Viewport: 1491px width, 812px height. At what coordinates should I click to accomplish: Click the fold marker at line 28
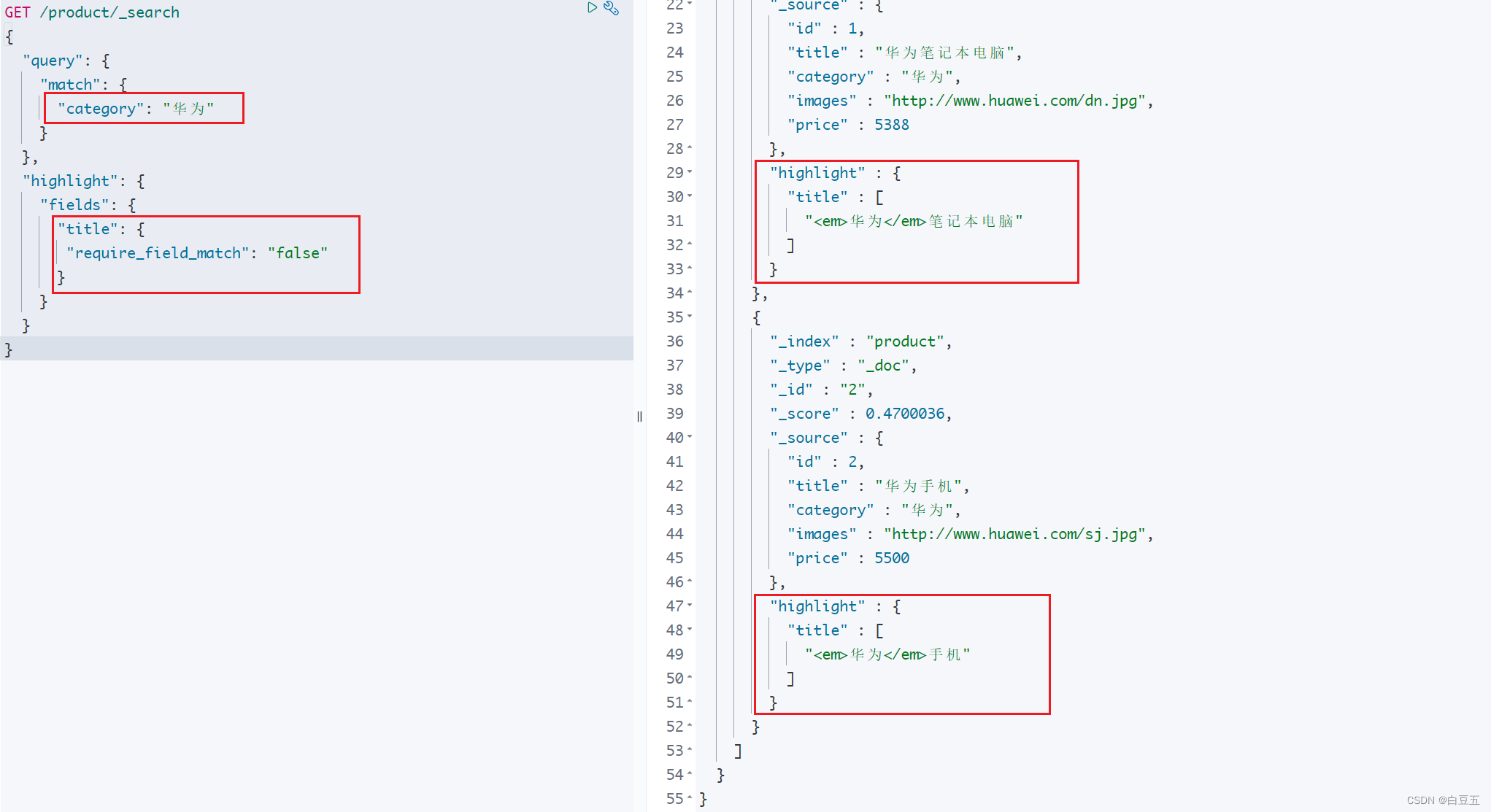click(x=690, y=149)
